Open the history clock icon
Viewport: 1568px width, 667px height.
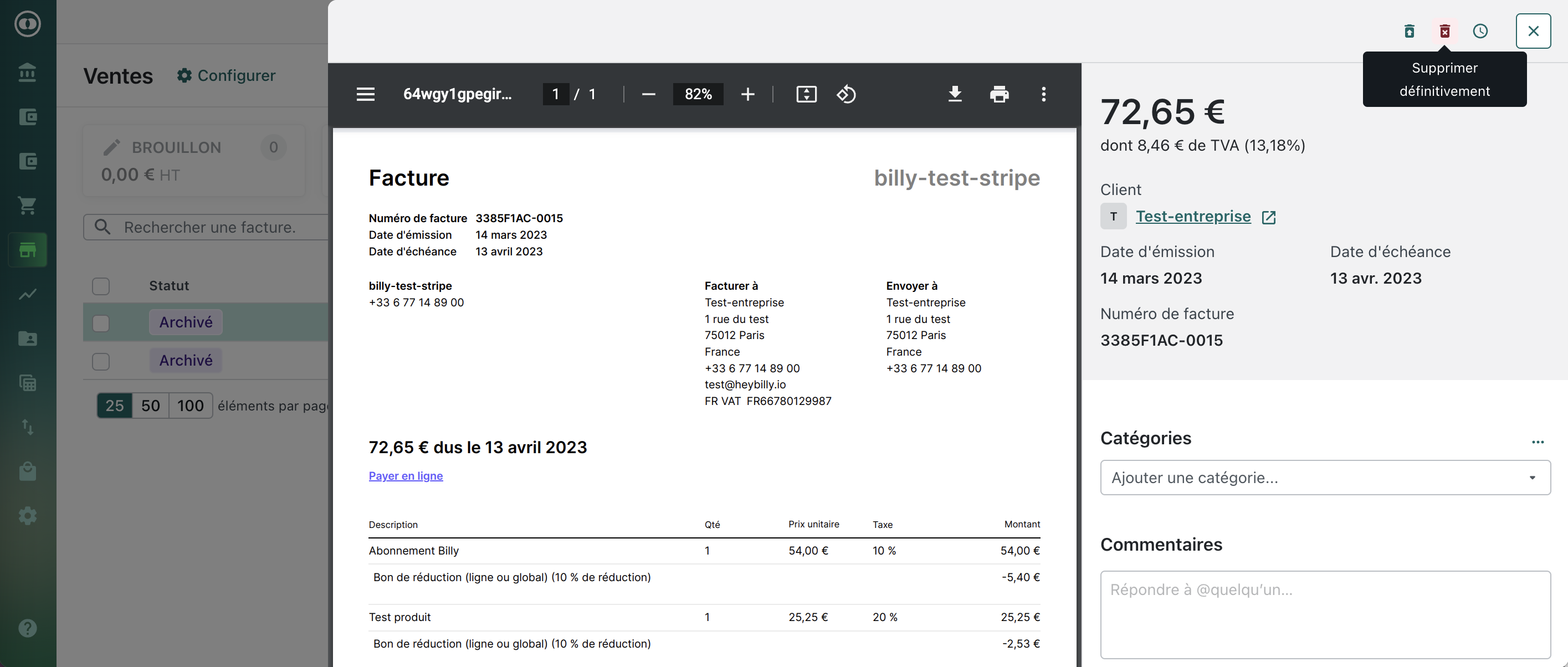point(1480,31)
